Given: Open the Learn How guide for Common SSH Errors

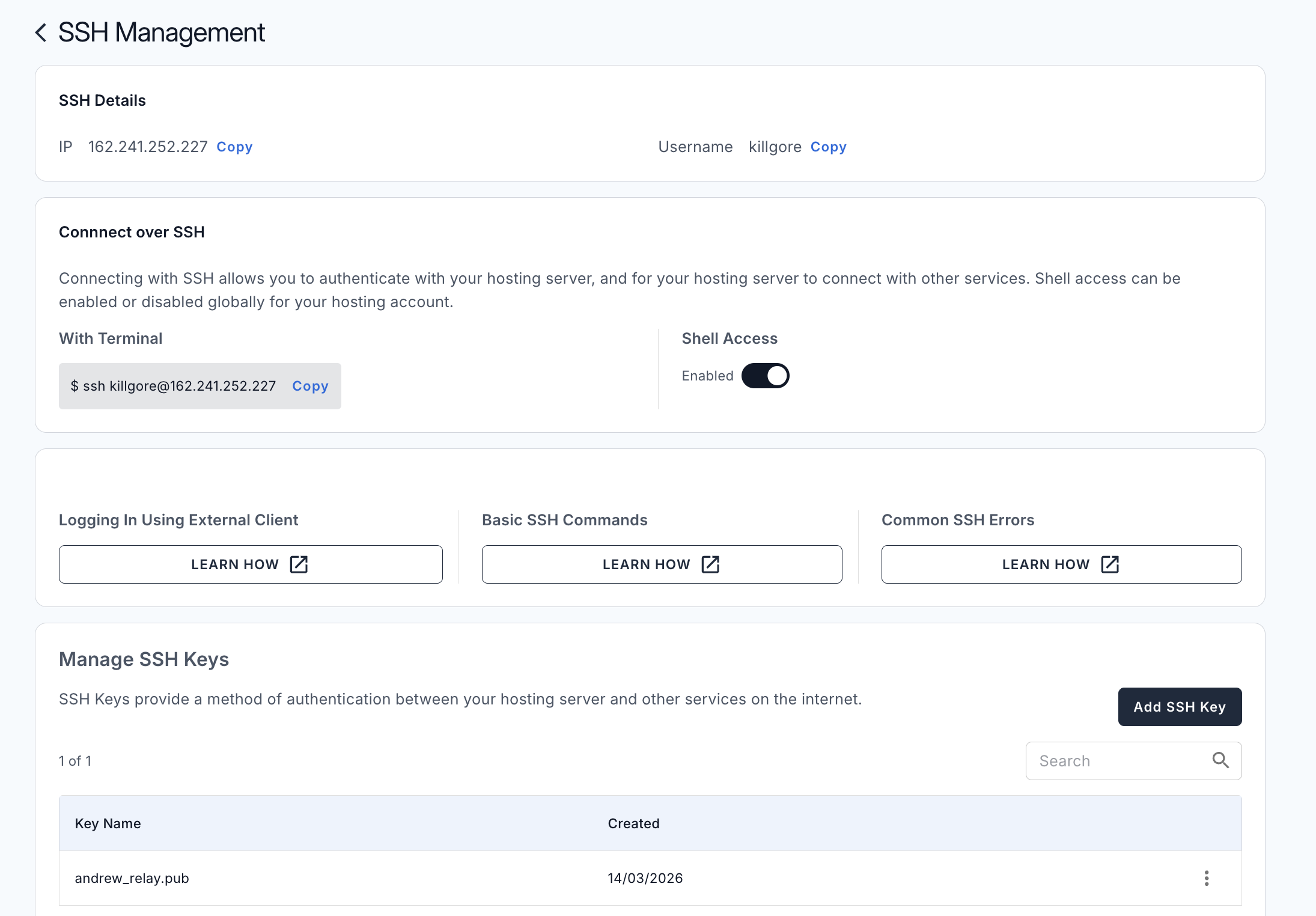Looking at the screenshot, I should click(x=1061, y=564).
